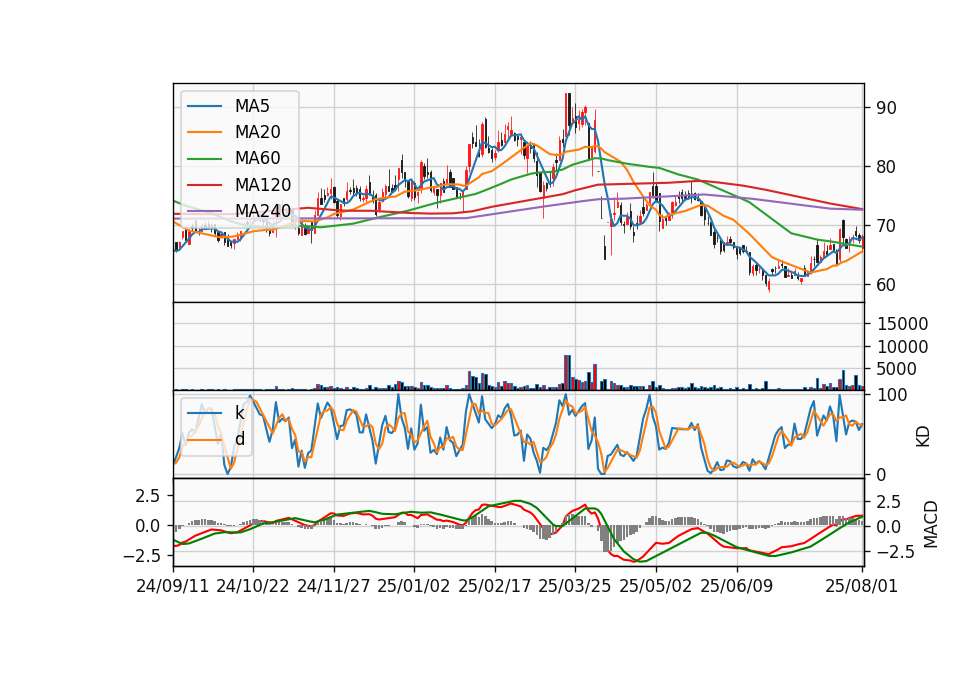The image size is (960, 690).
Task: Click the 25/08/01 date axis label
Action: point(861,586)
